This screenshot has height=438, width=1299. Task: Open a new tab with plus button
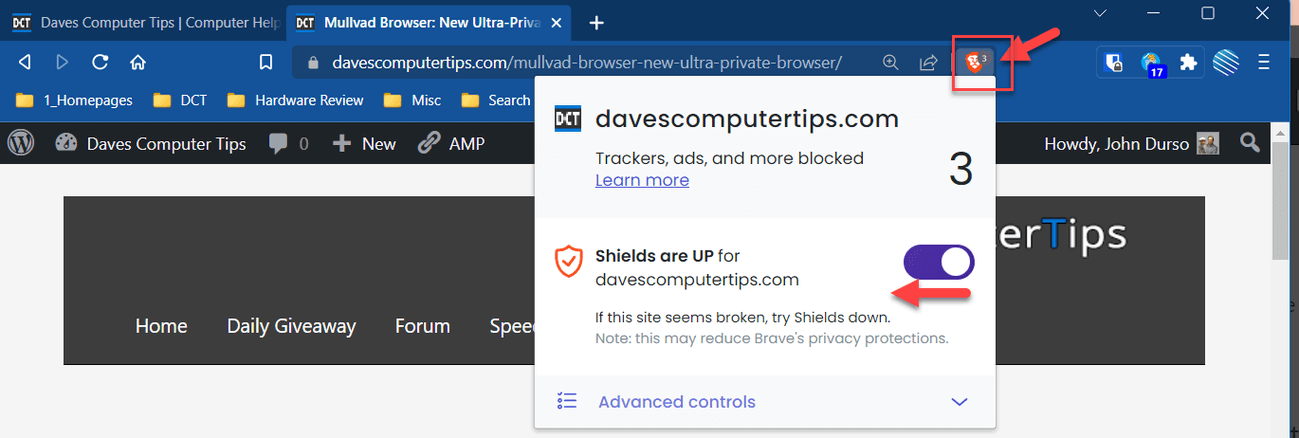pyautogui.click(x=596, y=22)
